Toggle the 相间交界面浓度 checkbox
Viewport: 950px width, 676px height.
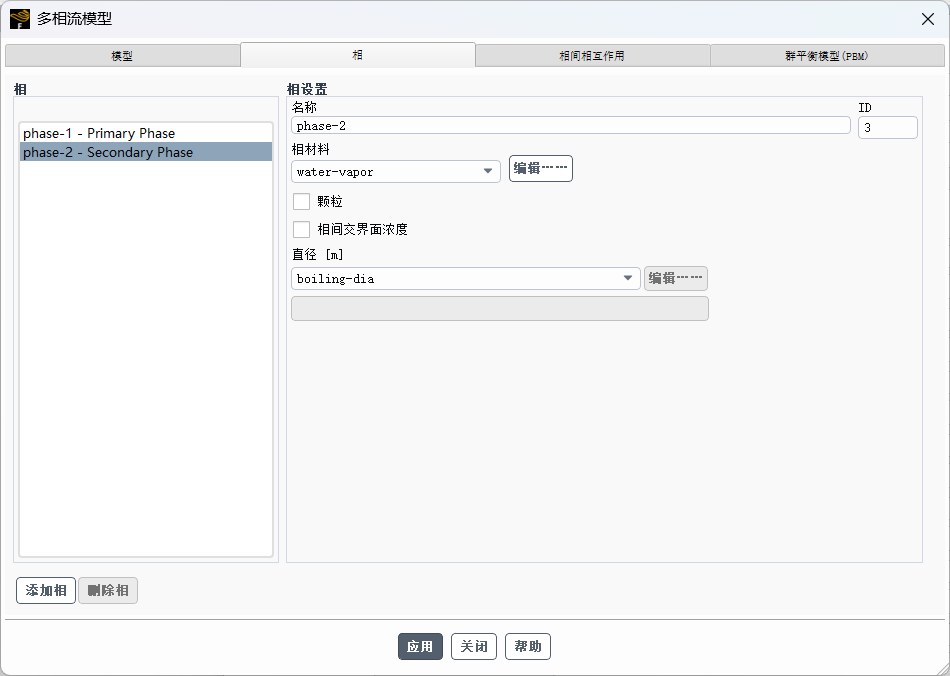click(x=301, y=230)
